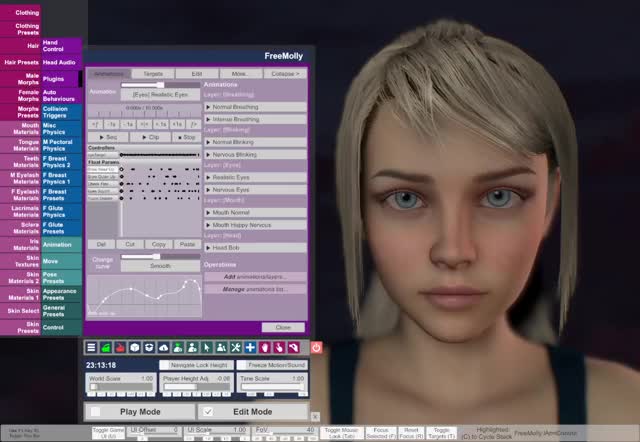Select the mouse cursor pointer tool icon
This screenshot has height=442, width=640.
pyautogui.click(x=207, y=348)
